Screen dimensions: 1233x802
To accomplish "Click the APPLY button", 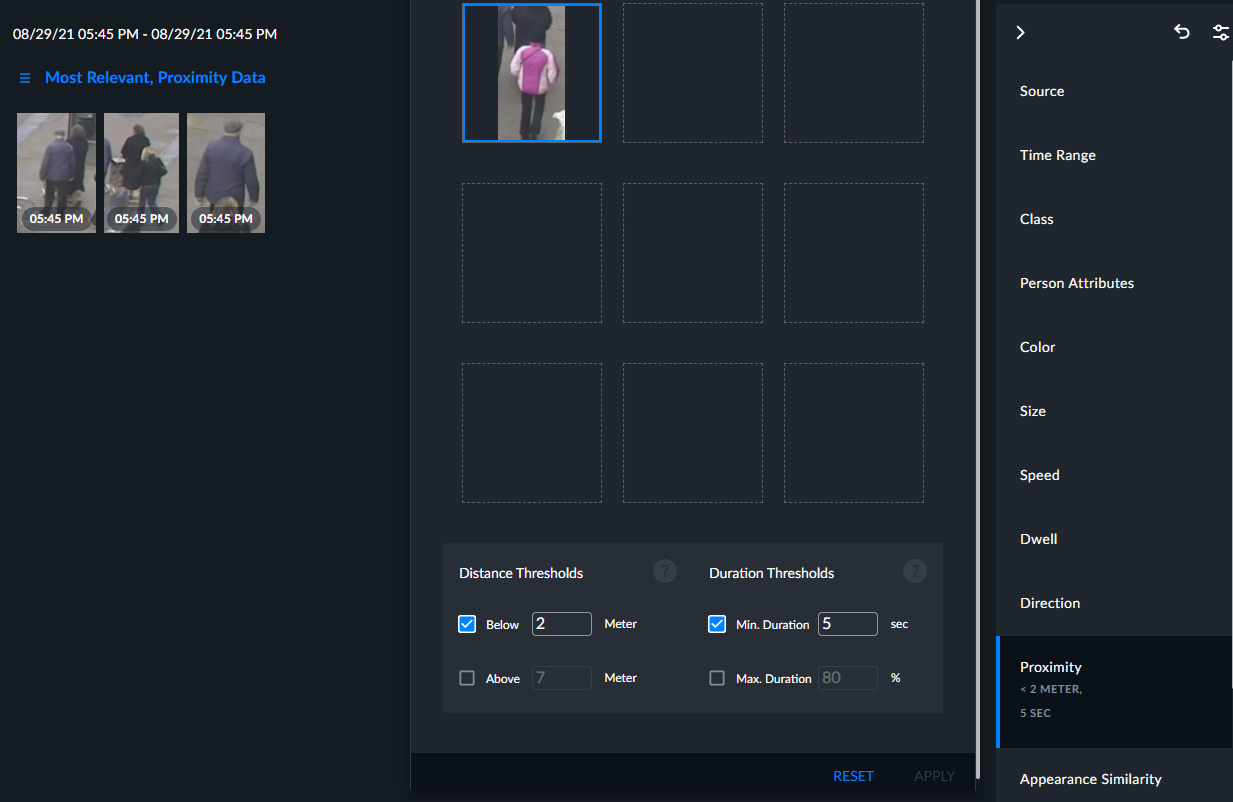I will coord(934,776).
